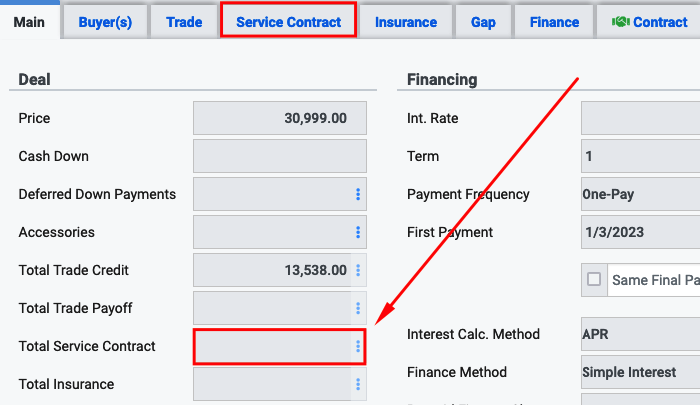The image size is (700, 405).
Task: Open the Trade tab
Action: (184, 22)
